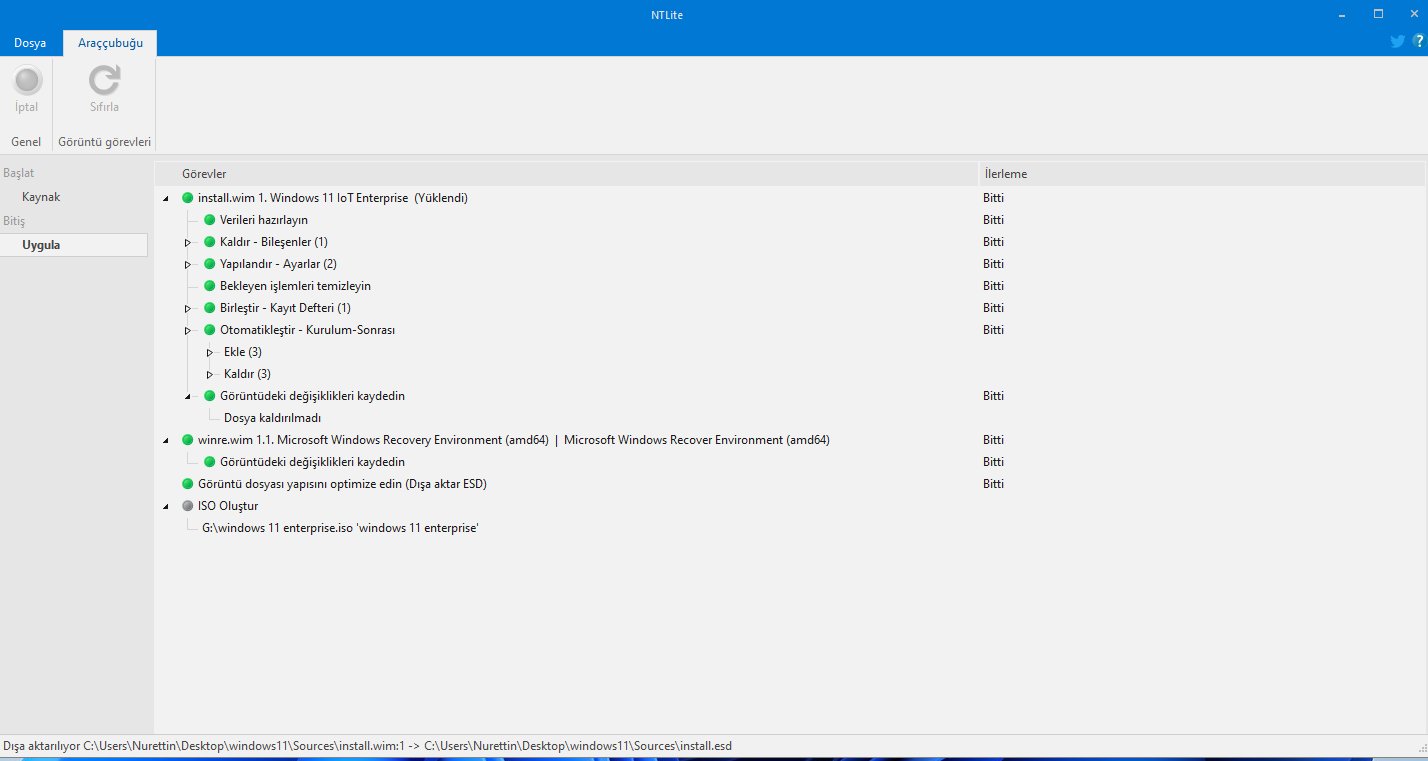Click Bitti status in Verileri hazırlayın row
This screenshot has width=1428, height=761.
pyautogui.click(x=993, y=220)
